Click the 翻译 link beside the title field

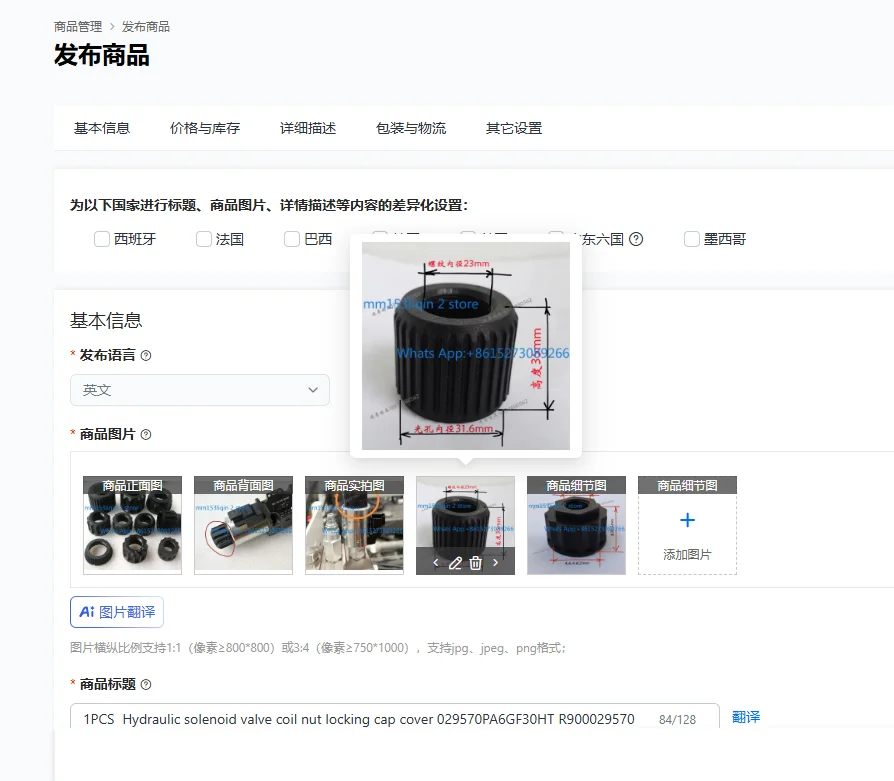pyautogui.click(x=746, y=717)
